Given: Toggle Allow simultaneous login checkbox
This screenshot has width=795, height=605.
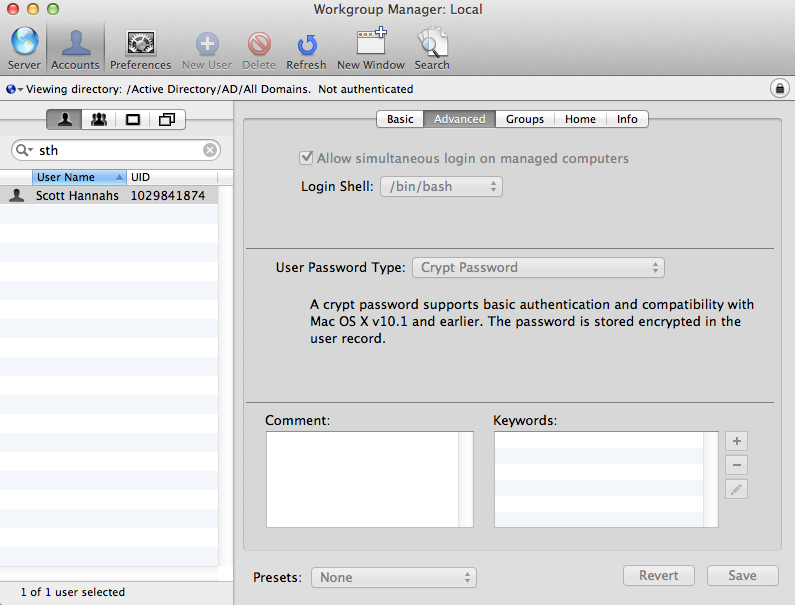Looking at the screenshot, I should click(306, 158).
